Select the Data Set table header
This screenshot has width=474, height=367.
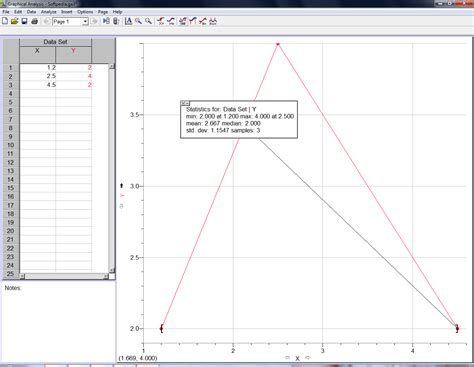55,42
